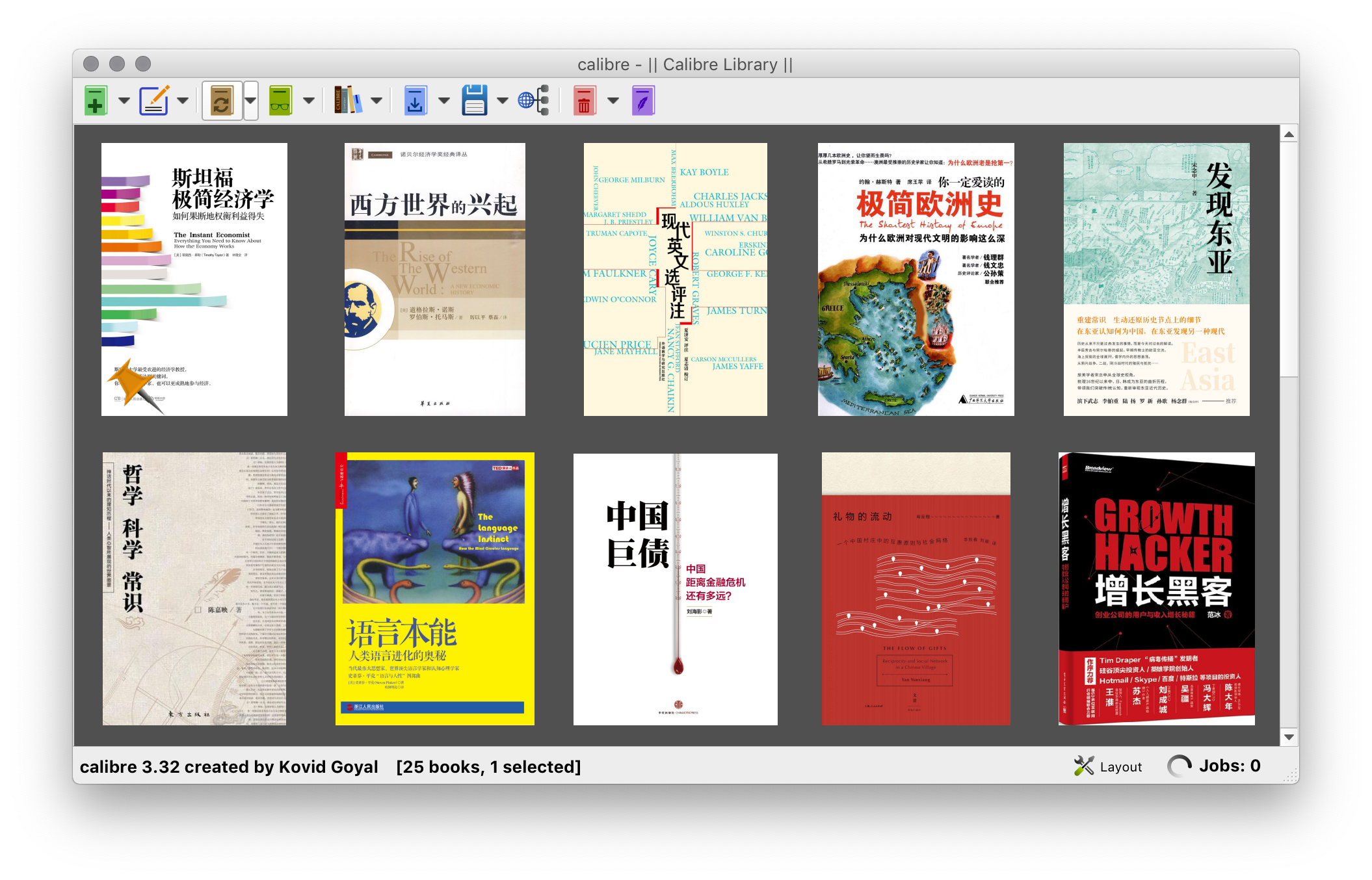Open the Edit metadata tool
The height and width of the screenshot is (880, 1372).
point(155,100)
